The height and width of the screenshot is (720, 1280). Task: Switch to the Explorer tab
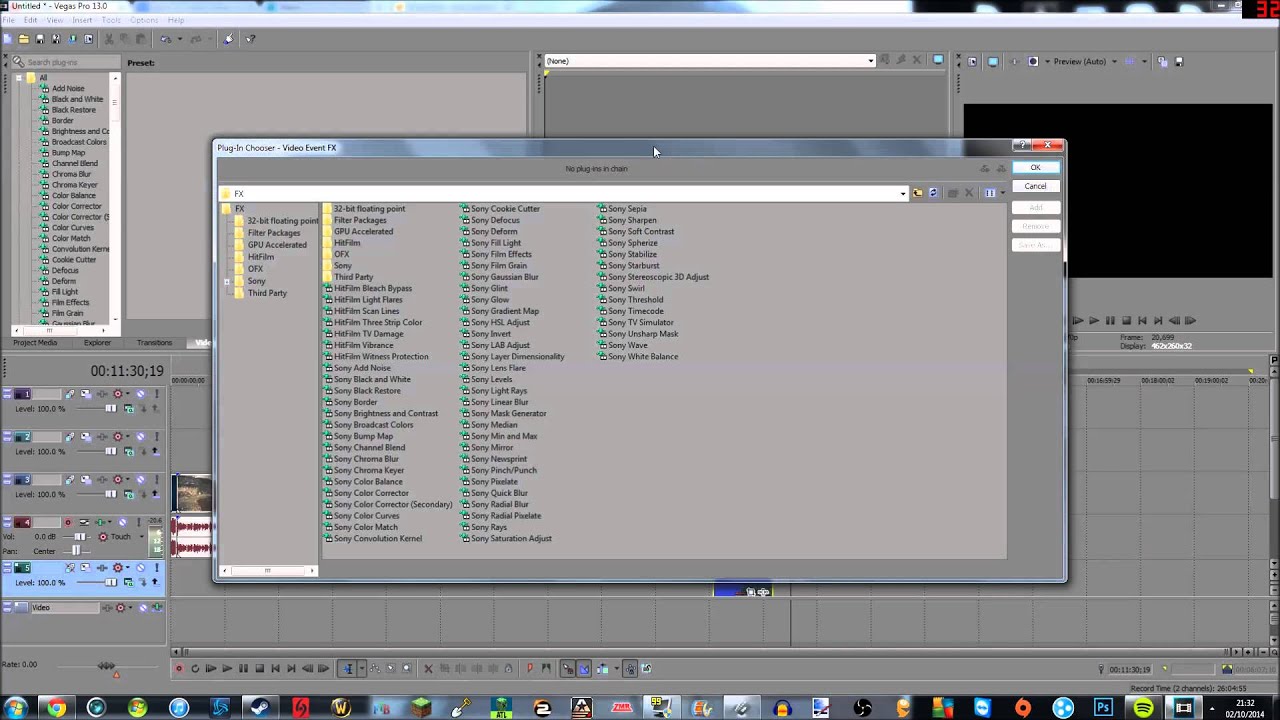click(x=97, y=343)
